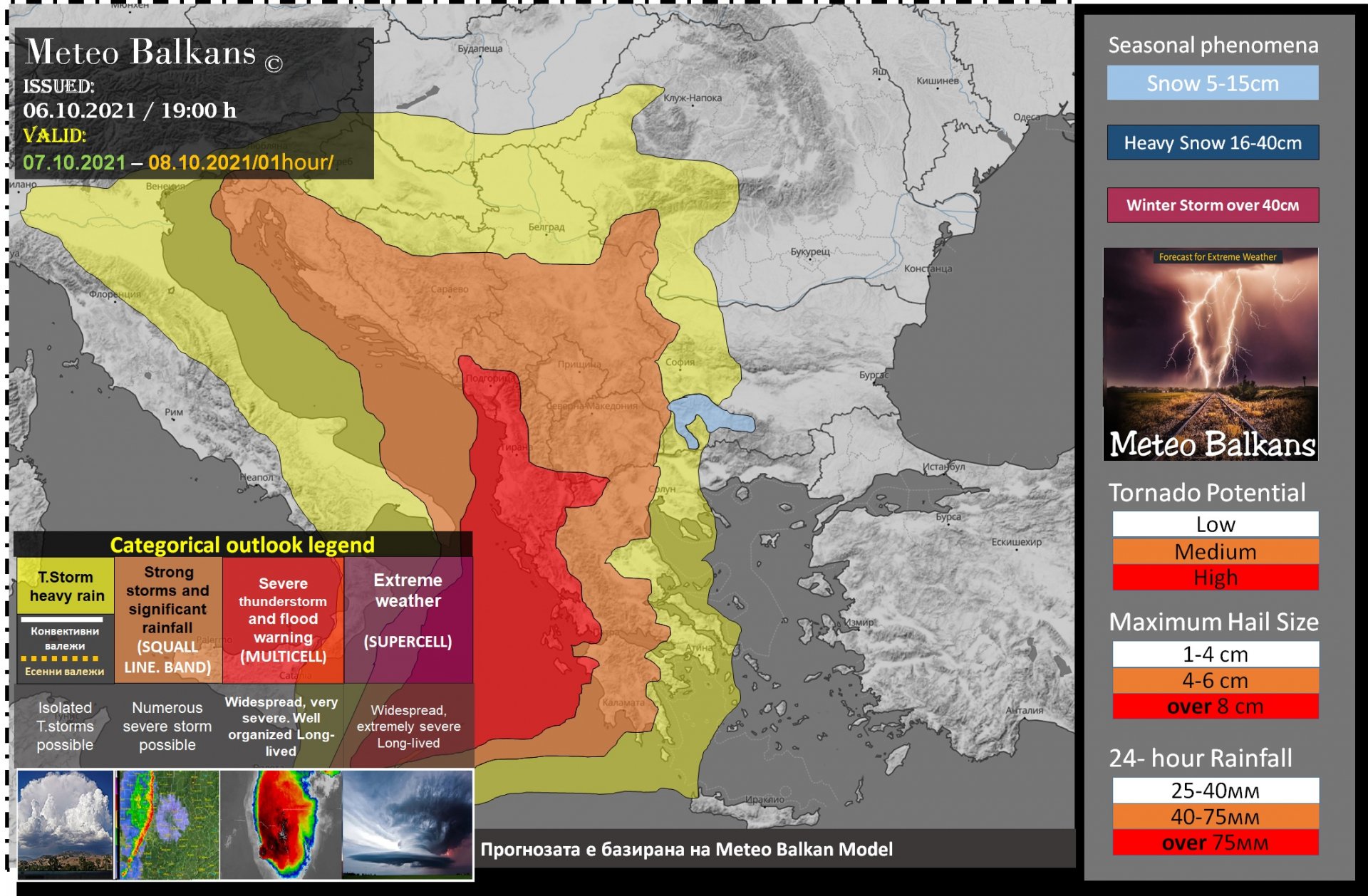Click the Флоренция city label
This screenshot has width=1368, height=896.
(x=115, y=294)
